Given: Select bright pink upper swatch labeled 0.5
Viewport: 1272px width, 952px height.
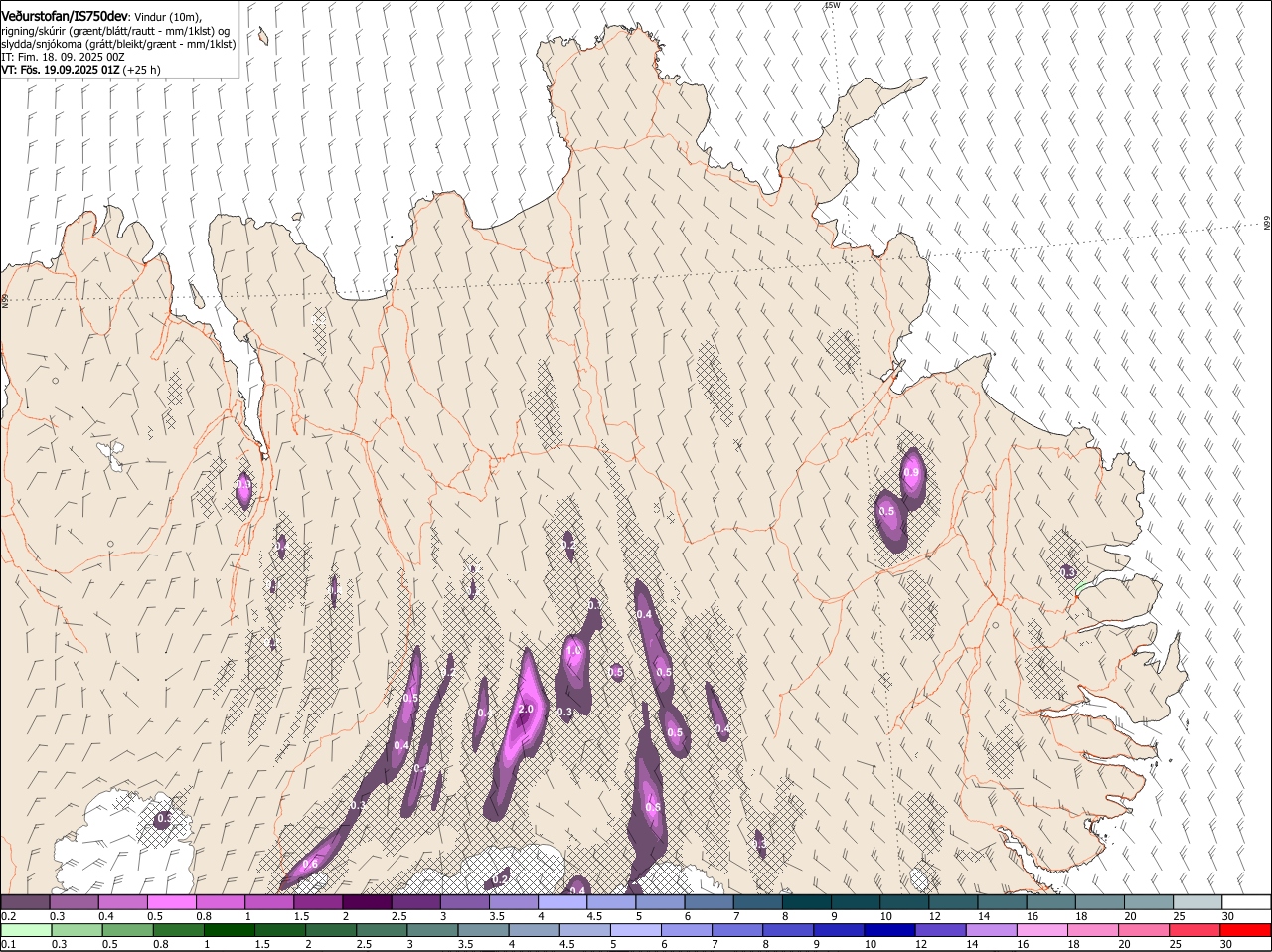Looking at the screenshot, I should coord(171,901).
